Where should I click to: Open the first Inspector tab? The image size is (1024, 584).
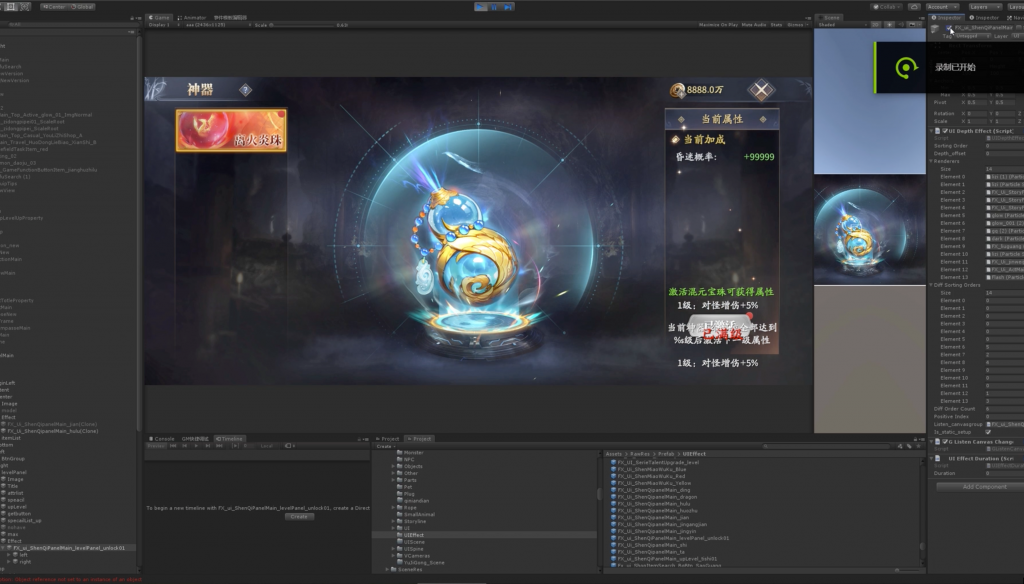click(946, 18)
